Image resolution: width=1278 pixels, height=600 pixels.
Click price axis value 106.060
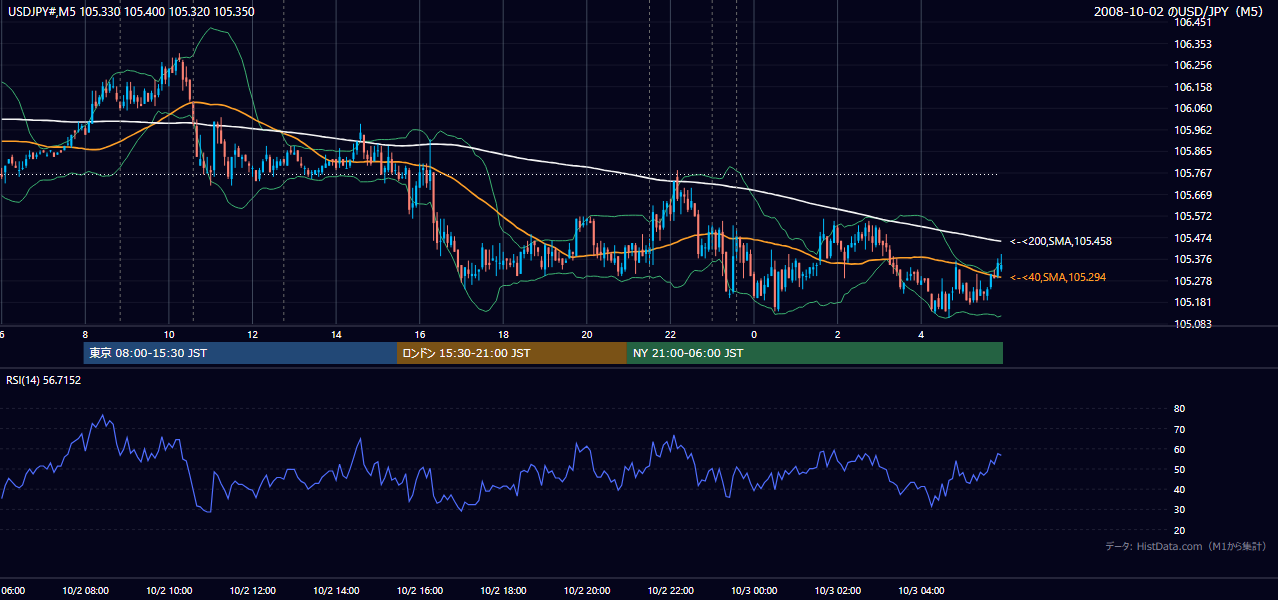(x=1193, y=108)
